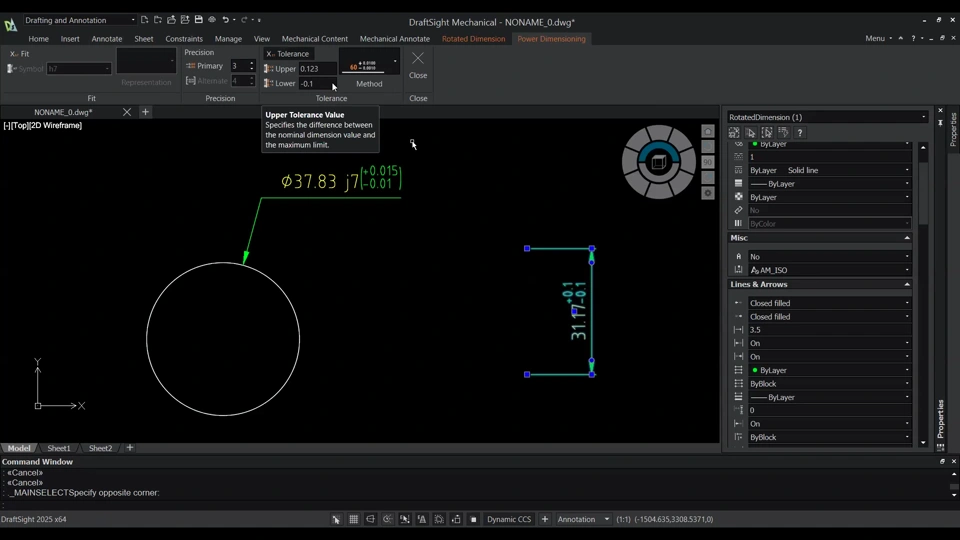Image resolution: width=960 pixels, height=540 pixels.
Task: Toggle the Grid display in status bar
Action: pyautogui.click(x=353, y=520)
